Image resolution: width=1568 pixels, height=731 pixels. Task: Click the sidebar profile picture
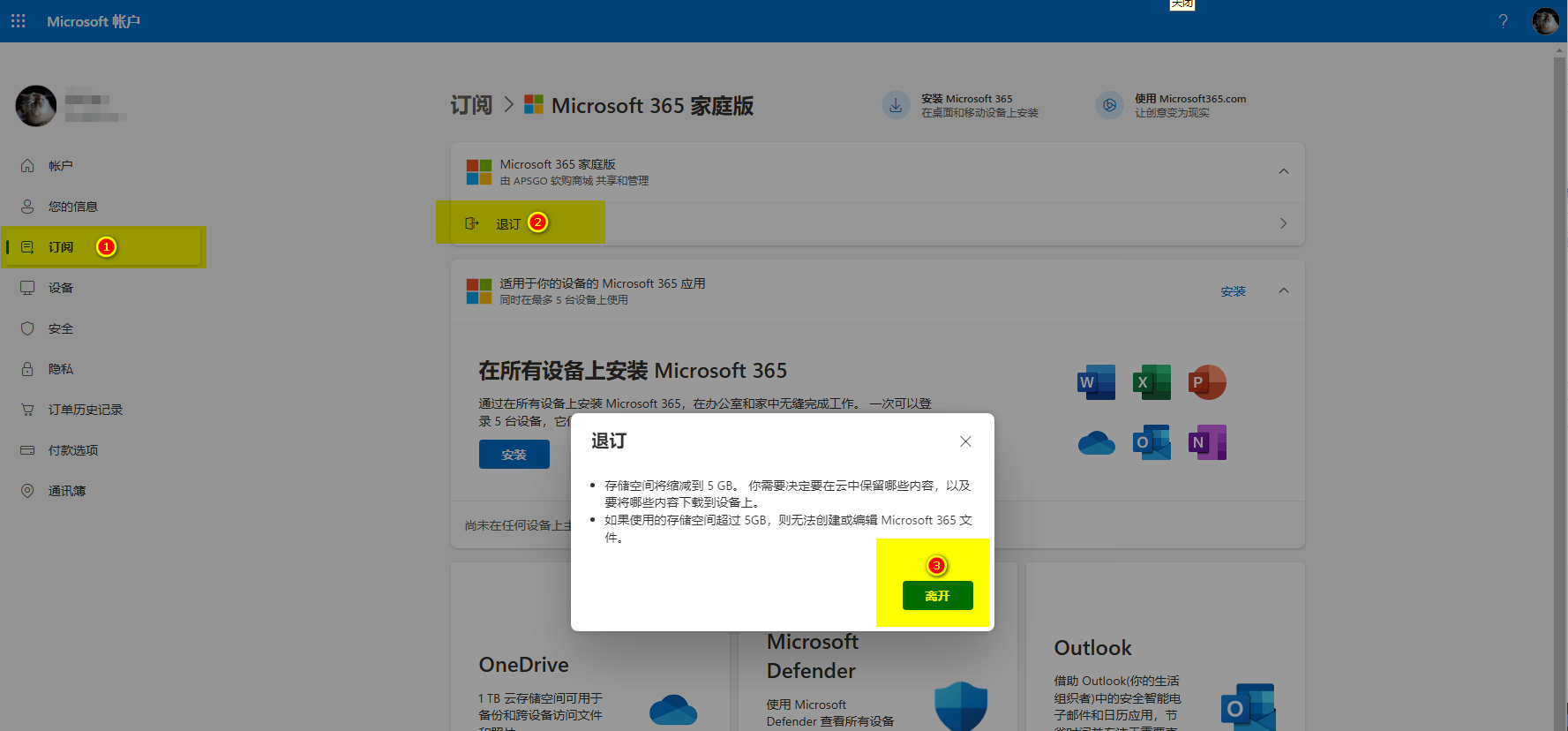tap(35, 106)
